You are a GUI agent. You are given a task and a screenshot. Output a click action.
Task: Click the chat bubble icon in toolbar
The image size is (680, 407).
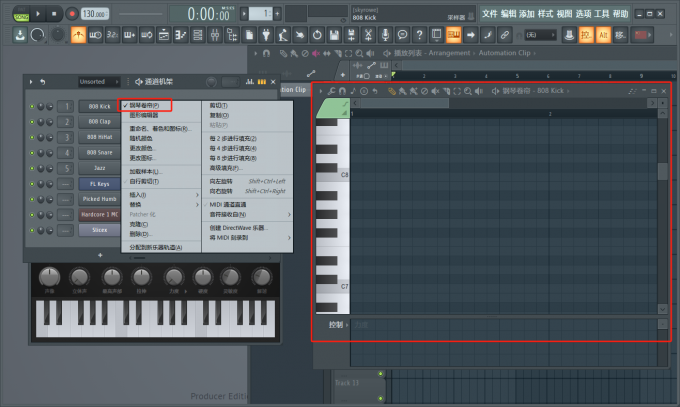coord(402,35)
